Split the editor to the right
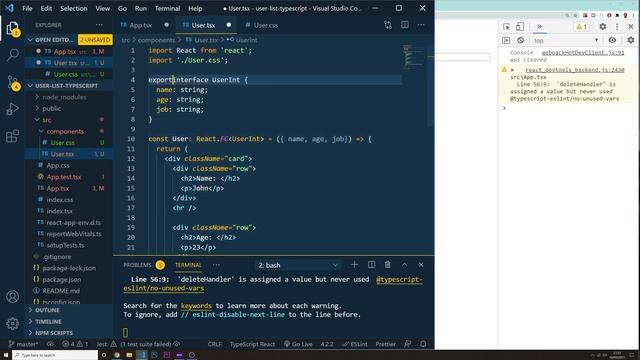 pyautogui.click(x=404, y=25)
